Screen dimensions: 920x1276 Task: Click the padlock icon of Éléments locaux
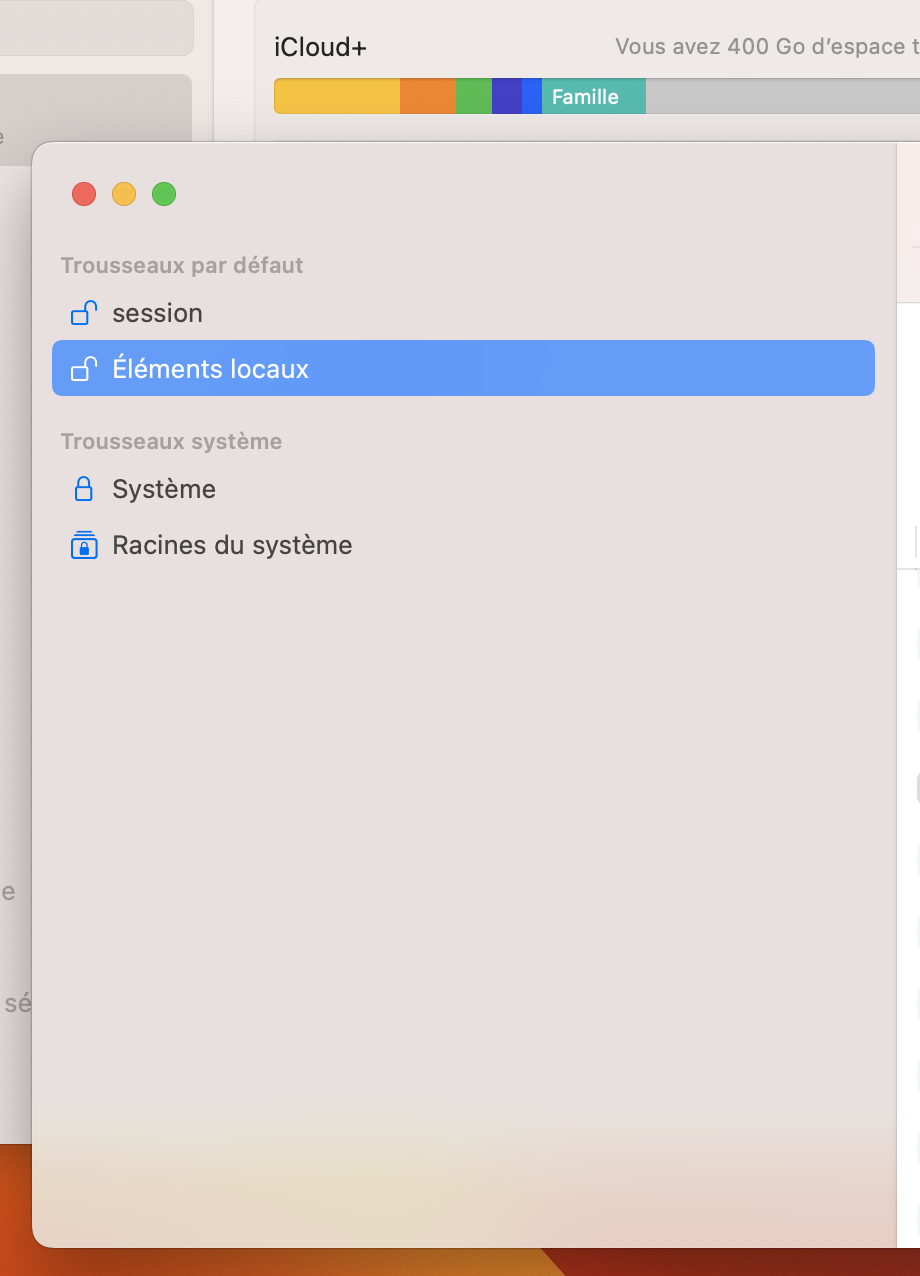tap(84, 369)
